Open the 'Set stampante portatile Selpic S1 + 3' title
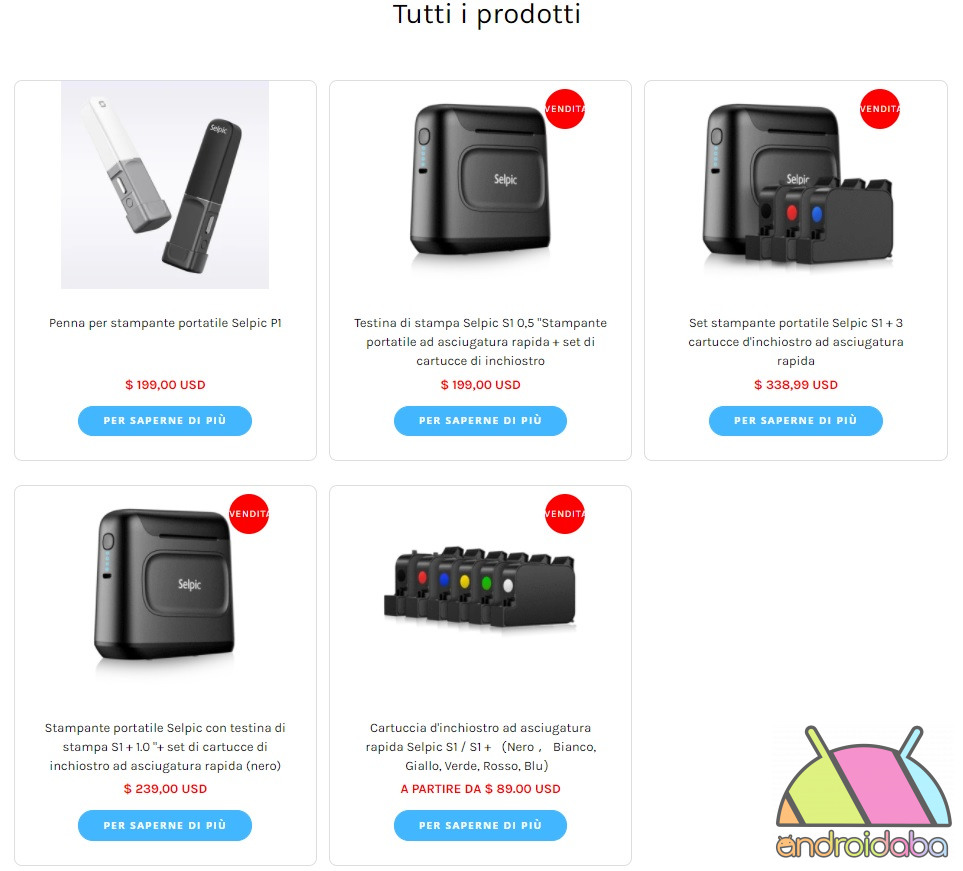This screenshot has width=963, height=871. point(796,342)
